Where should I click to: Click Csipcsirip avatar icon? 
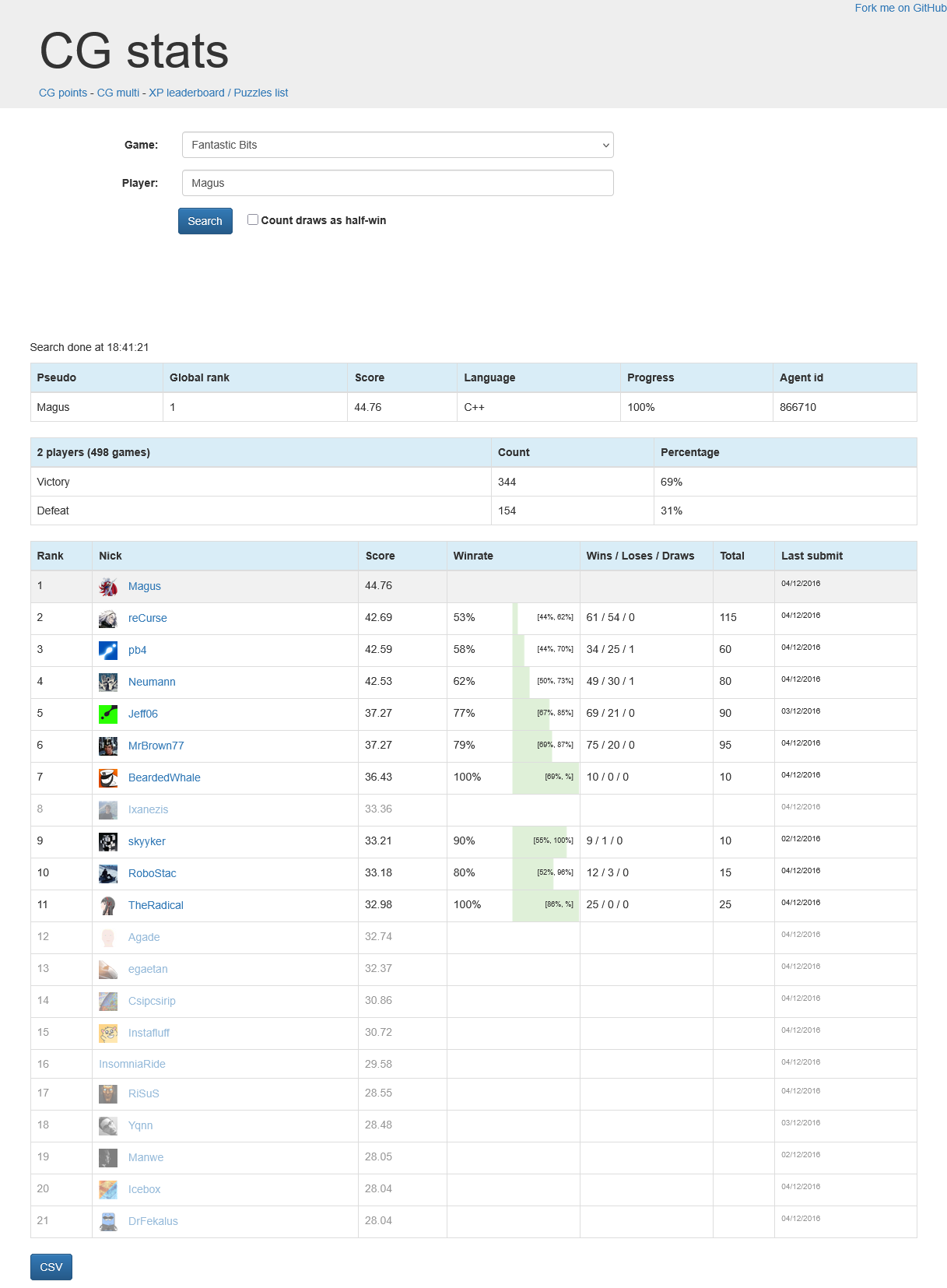[x=108, y=1002]
